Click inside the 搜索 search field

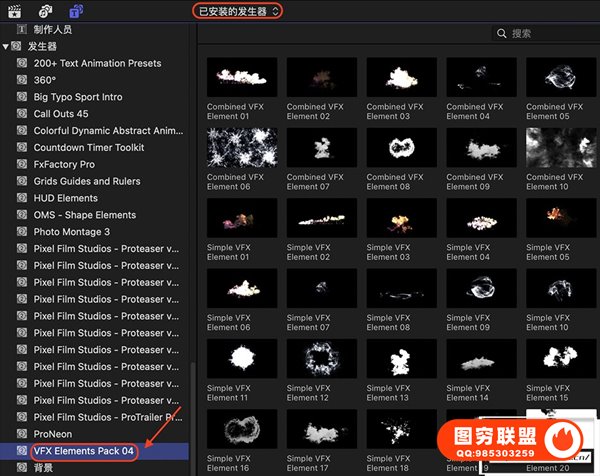[x=545, y=34]
